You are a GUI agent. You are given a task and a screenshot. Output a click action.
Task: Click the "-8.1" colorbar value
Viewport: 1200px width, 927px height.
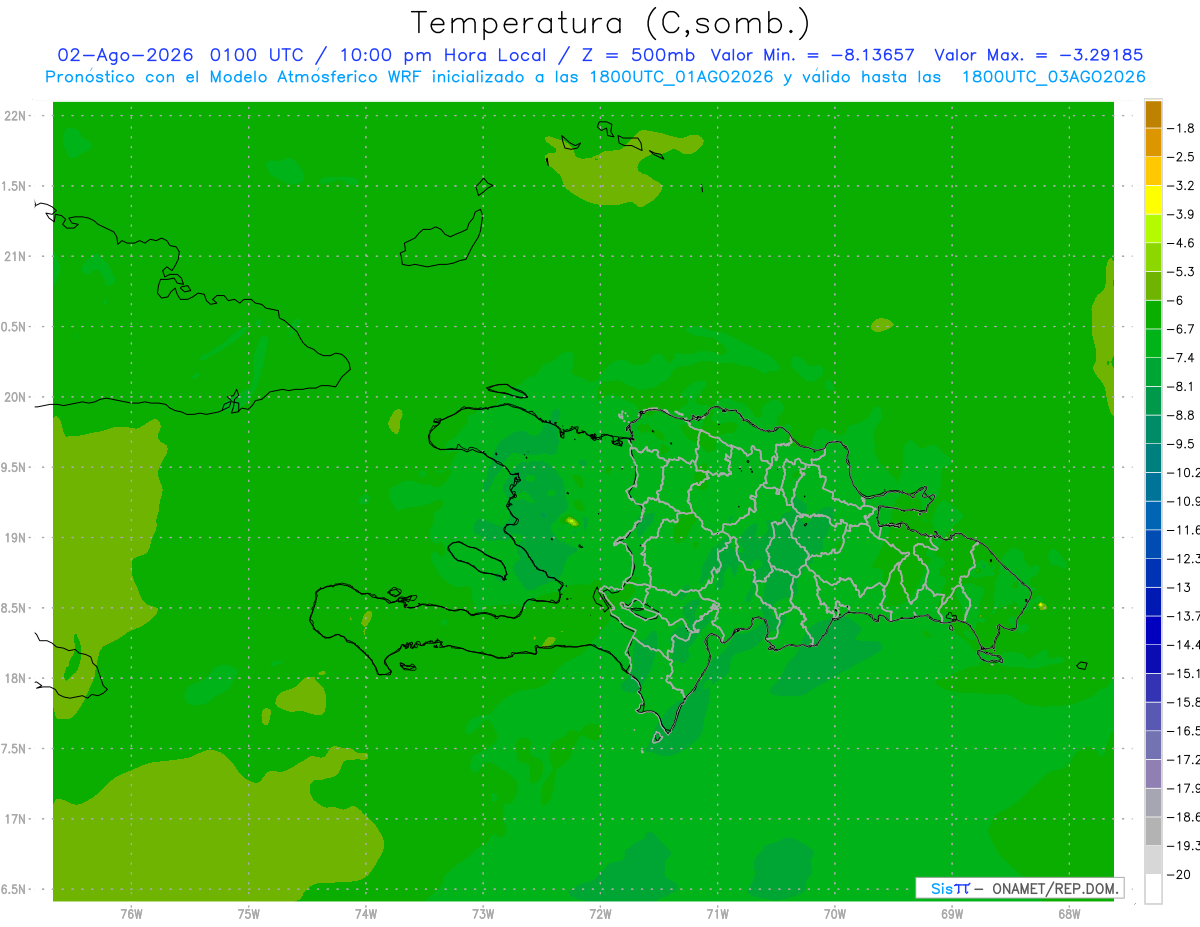[1182, 386]
